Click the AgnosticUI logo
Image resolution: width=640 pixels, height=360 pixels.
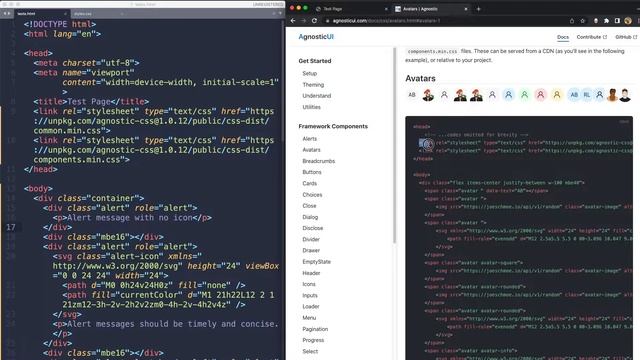(316, 37)
